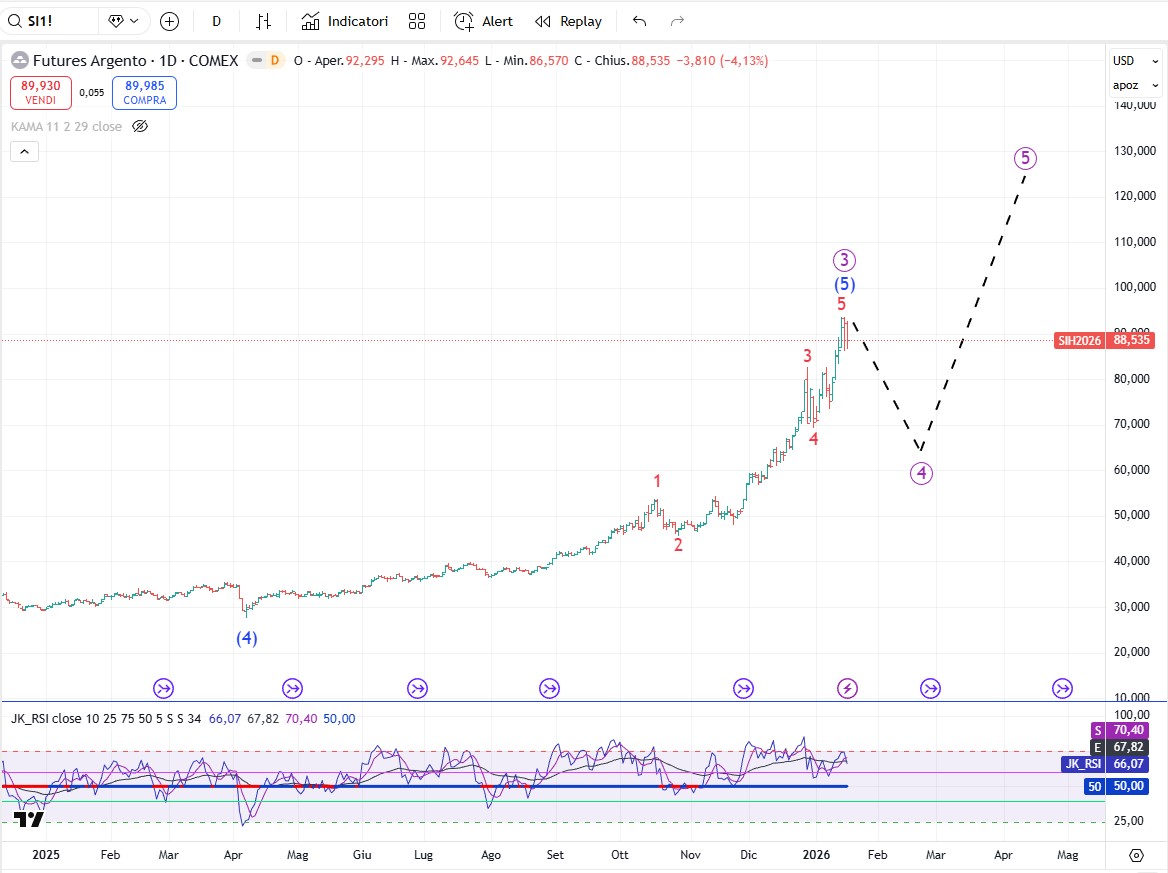Open contract rollover marker near August 2025
The image size is (1168, 873).
coord(550,689)
